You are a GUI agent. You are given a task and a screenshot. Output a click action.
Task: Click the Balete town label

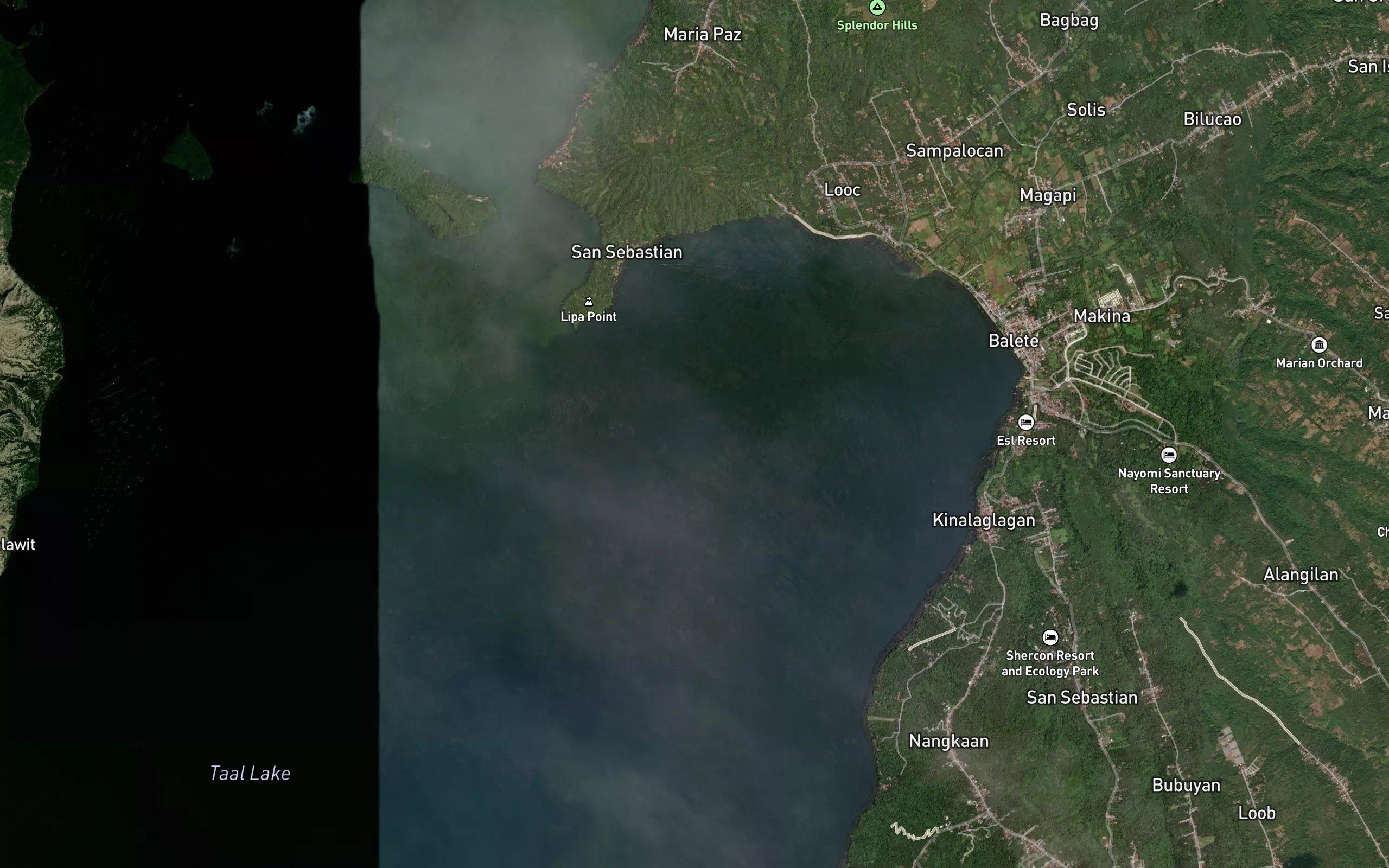point(1014,341)
